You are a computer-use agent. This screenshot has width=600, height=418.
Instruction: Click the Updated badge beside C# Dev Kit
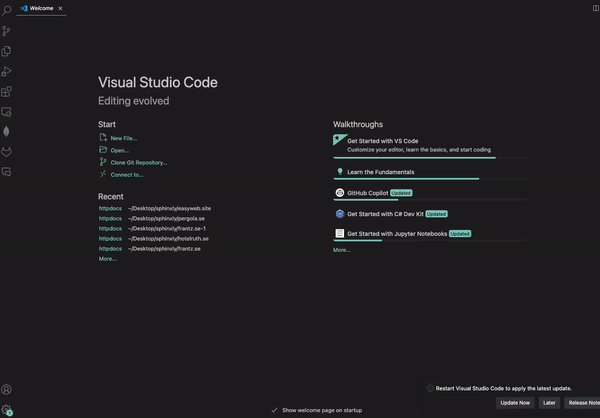[436, 214]
